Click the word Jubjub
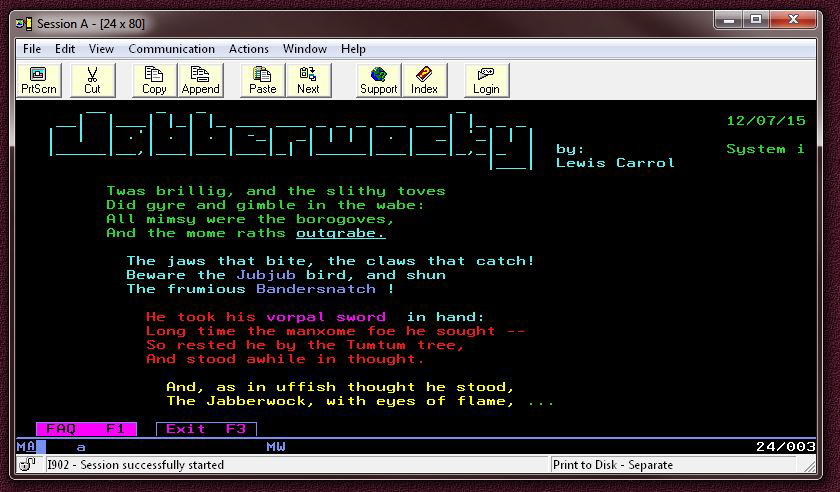Screen dimensions: 840x492 pyautogui.click(x=266, y=275)
